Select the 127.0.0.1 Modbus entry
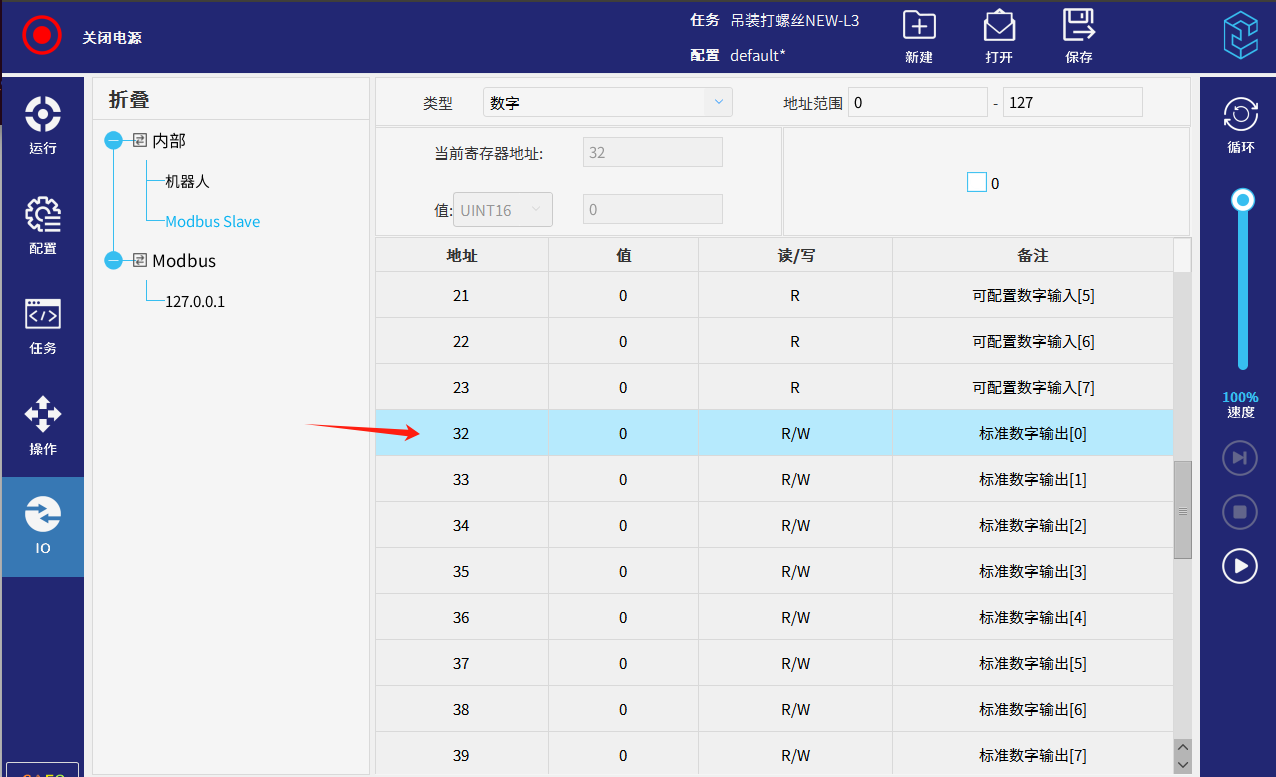This screenshot has height=777, width=1276. [x=195, y=301]
